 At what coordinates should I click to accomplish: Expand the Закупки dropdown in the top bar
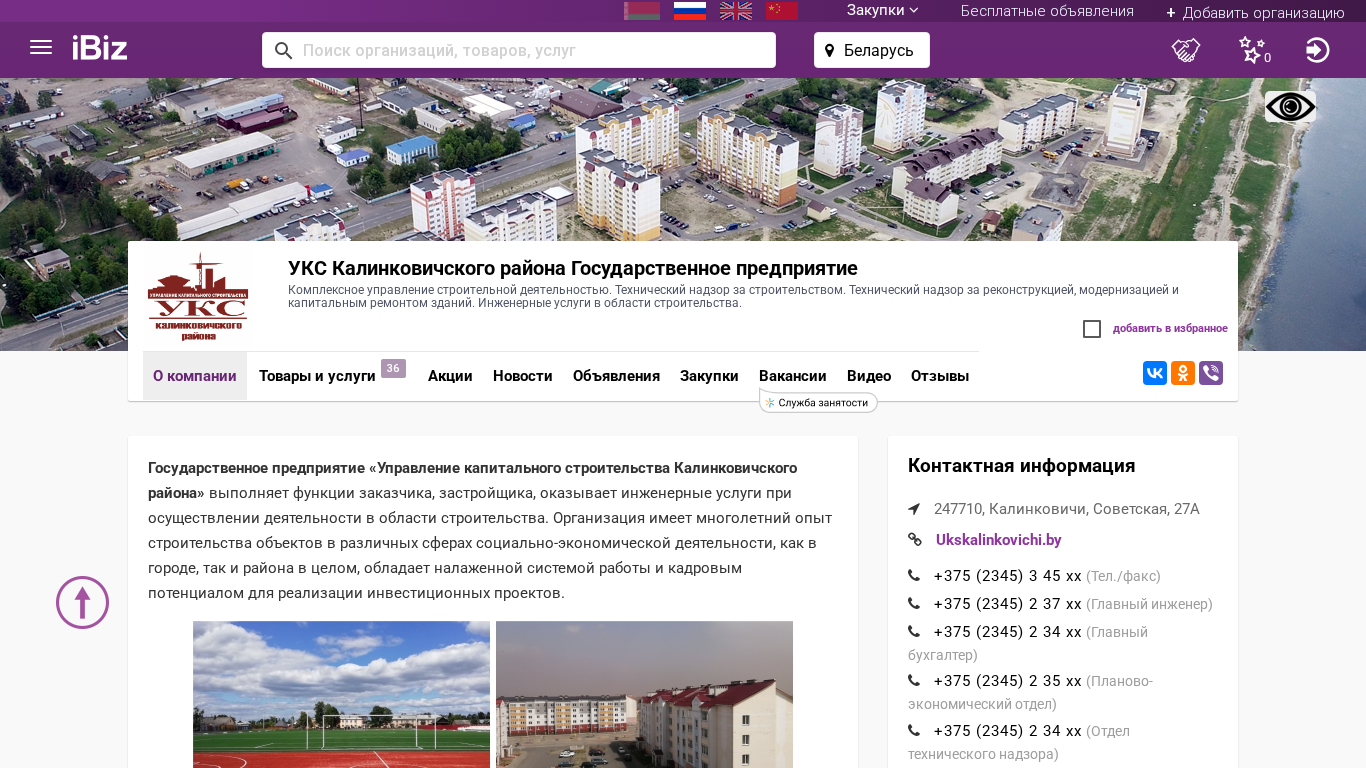tap(883, 11)
